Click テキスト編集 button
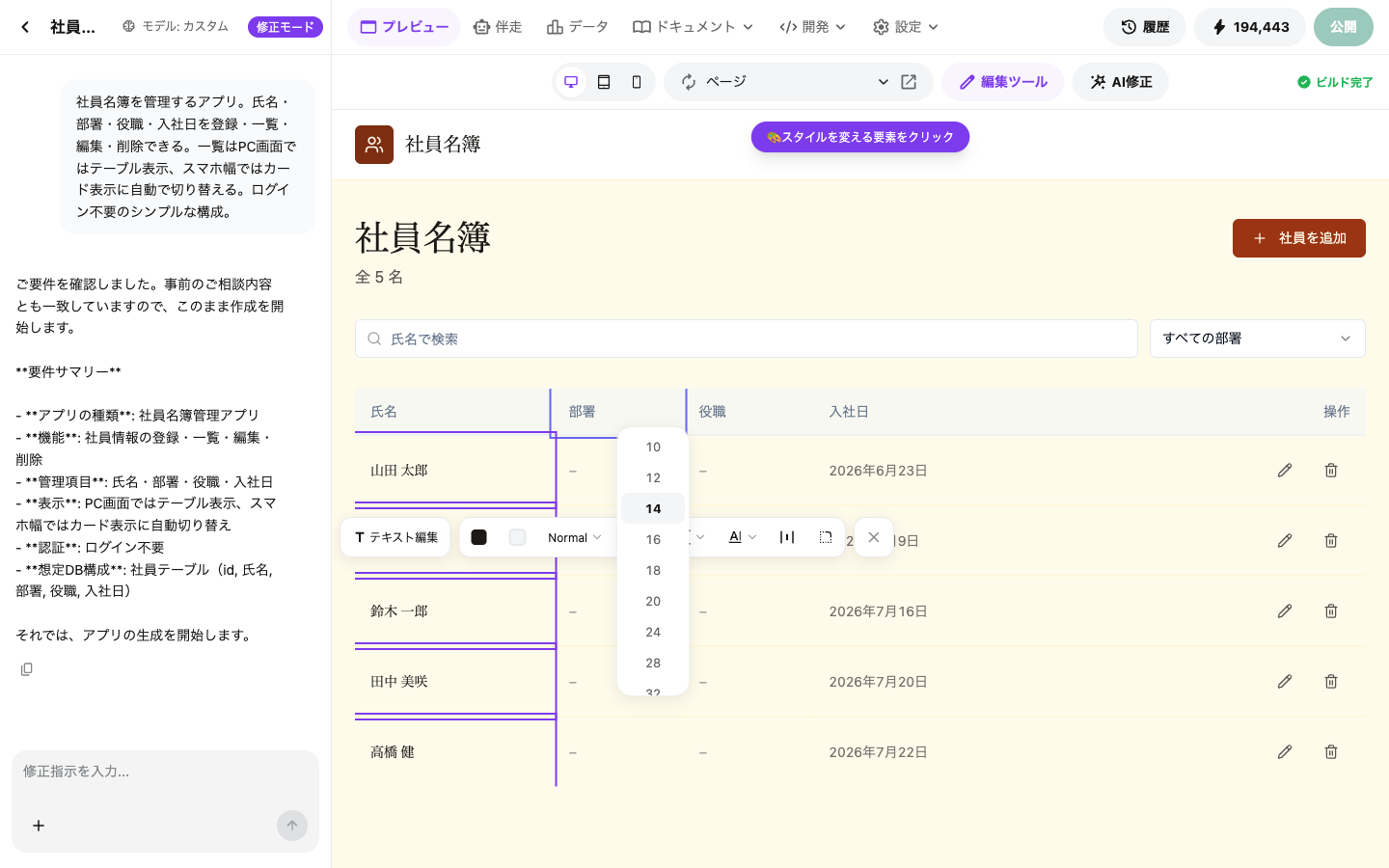 click(395, 537)
